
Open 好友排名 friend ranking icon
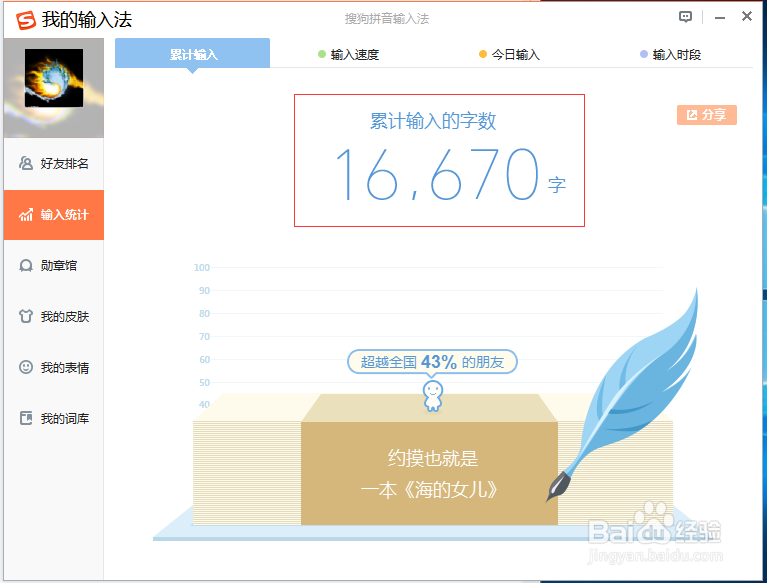(x=25, y=163)
